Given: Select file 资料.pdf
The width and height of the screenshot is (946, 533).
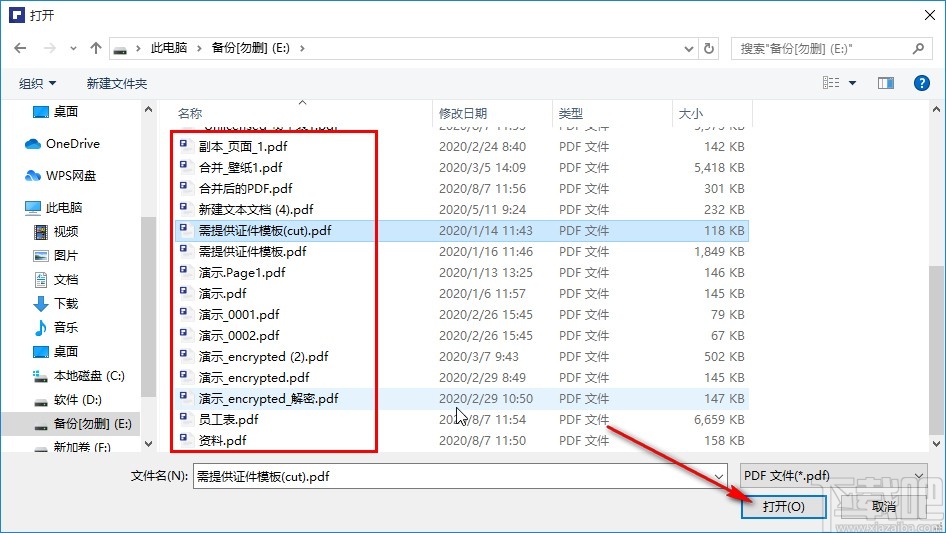Looking at the screenshot, I should [223, 441].
